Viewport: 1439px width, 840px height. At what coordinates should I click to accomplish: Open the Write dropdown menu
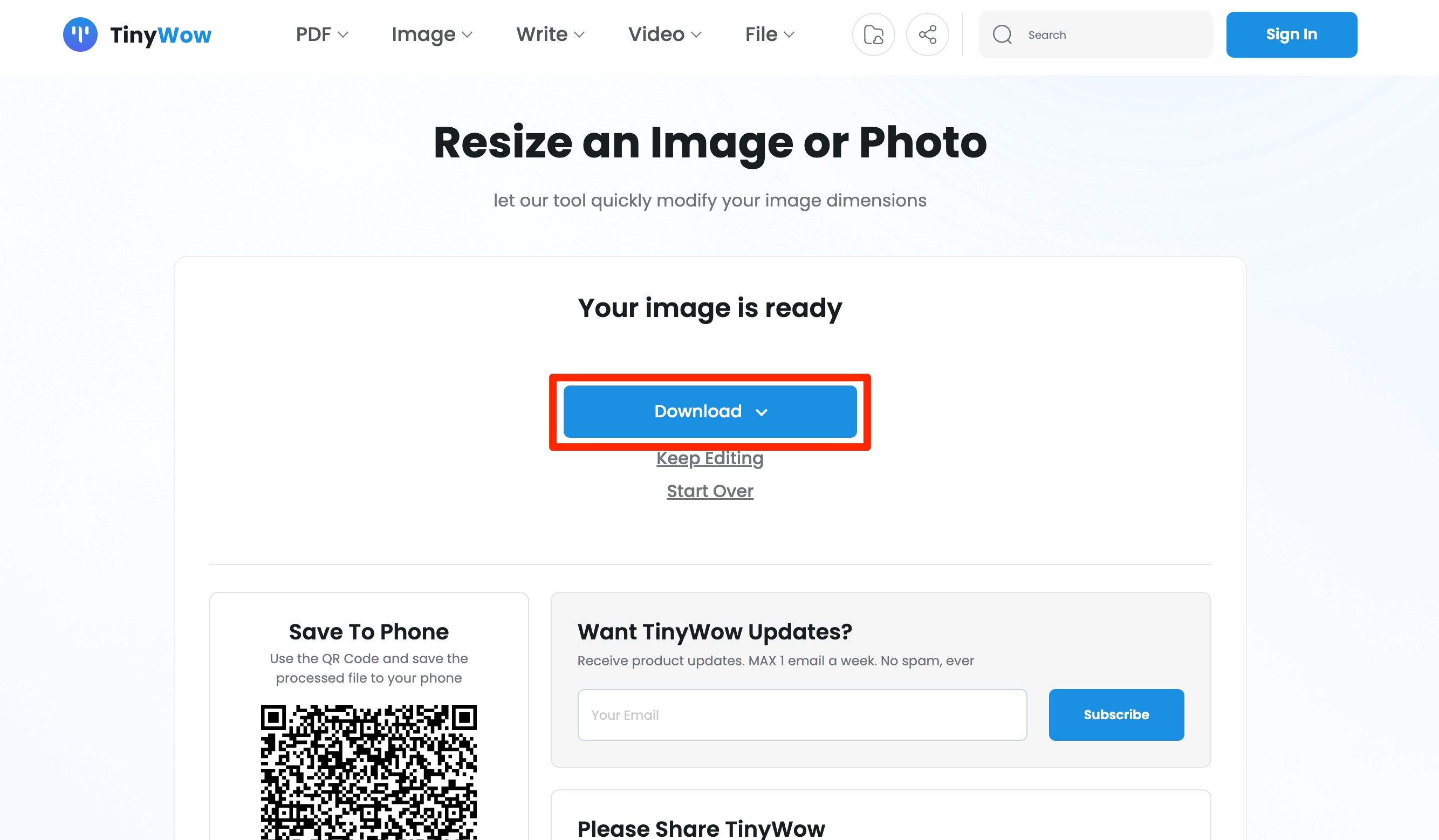[550, 35]
